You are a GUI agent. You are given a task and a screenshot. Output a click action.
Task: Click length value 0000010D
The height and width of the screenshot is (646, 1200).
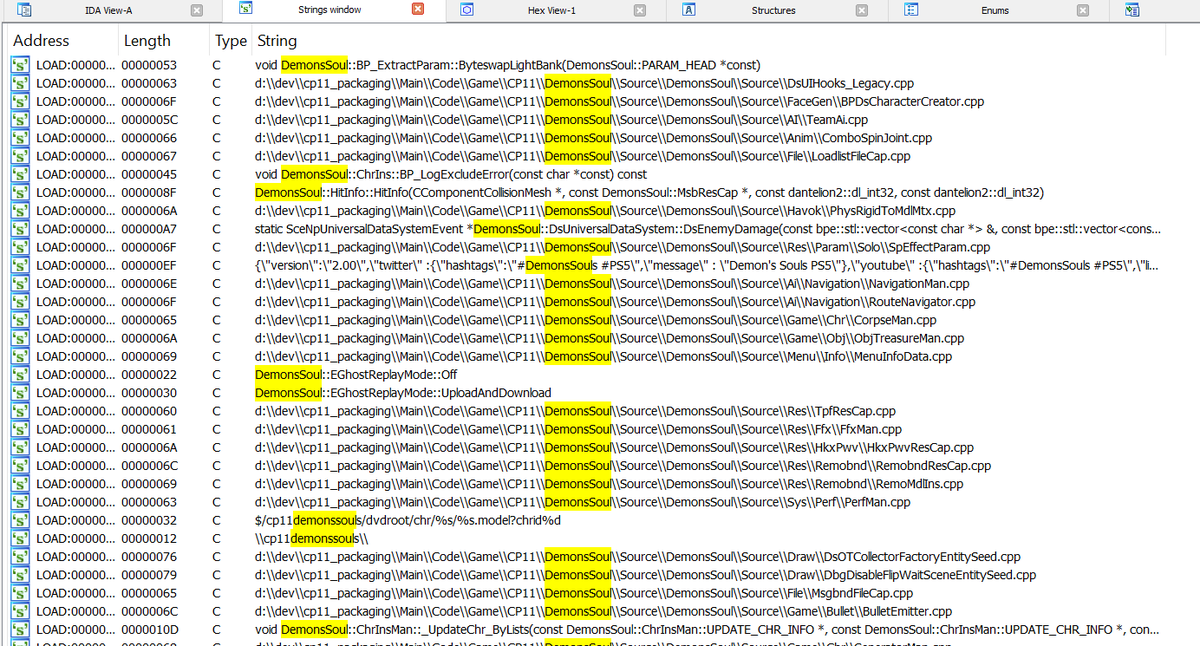pos(149,629)
